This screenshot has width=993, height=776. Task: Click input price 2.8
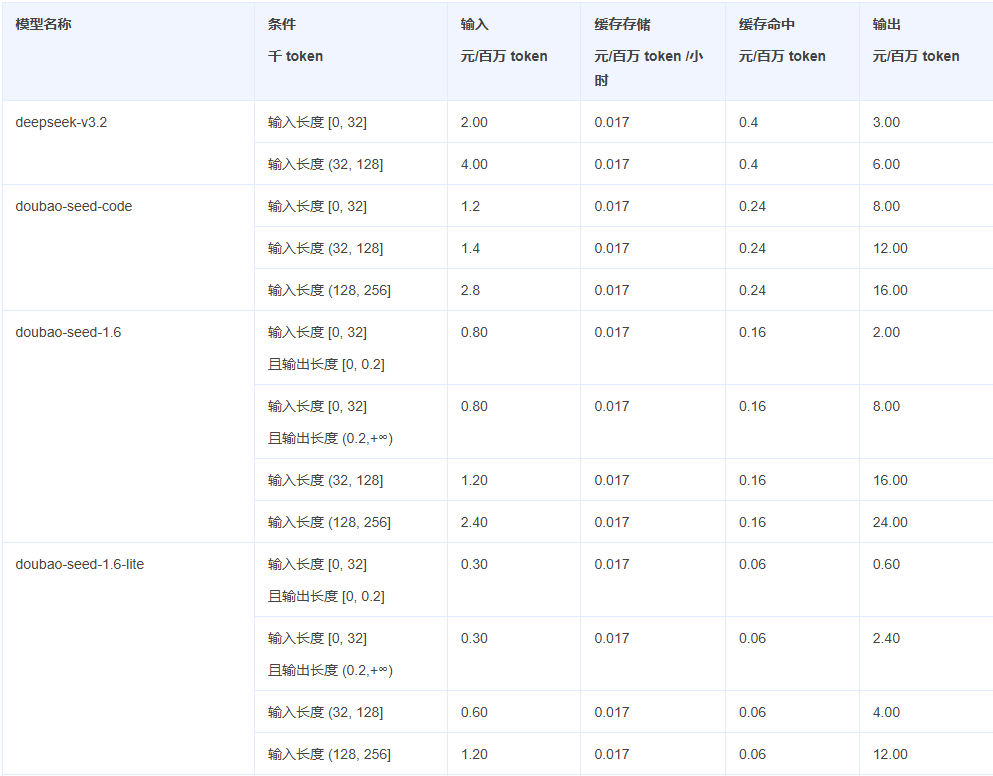pos(470,290)
